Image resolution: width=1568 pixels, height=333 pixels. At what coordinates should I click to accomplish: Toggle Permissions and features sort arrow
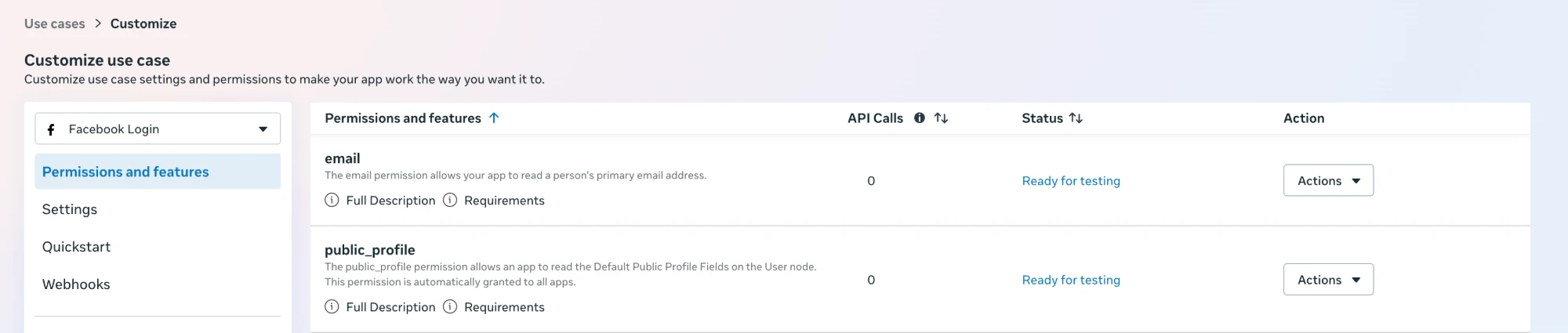pyautogui.click(x=494, y=118)
